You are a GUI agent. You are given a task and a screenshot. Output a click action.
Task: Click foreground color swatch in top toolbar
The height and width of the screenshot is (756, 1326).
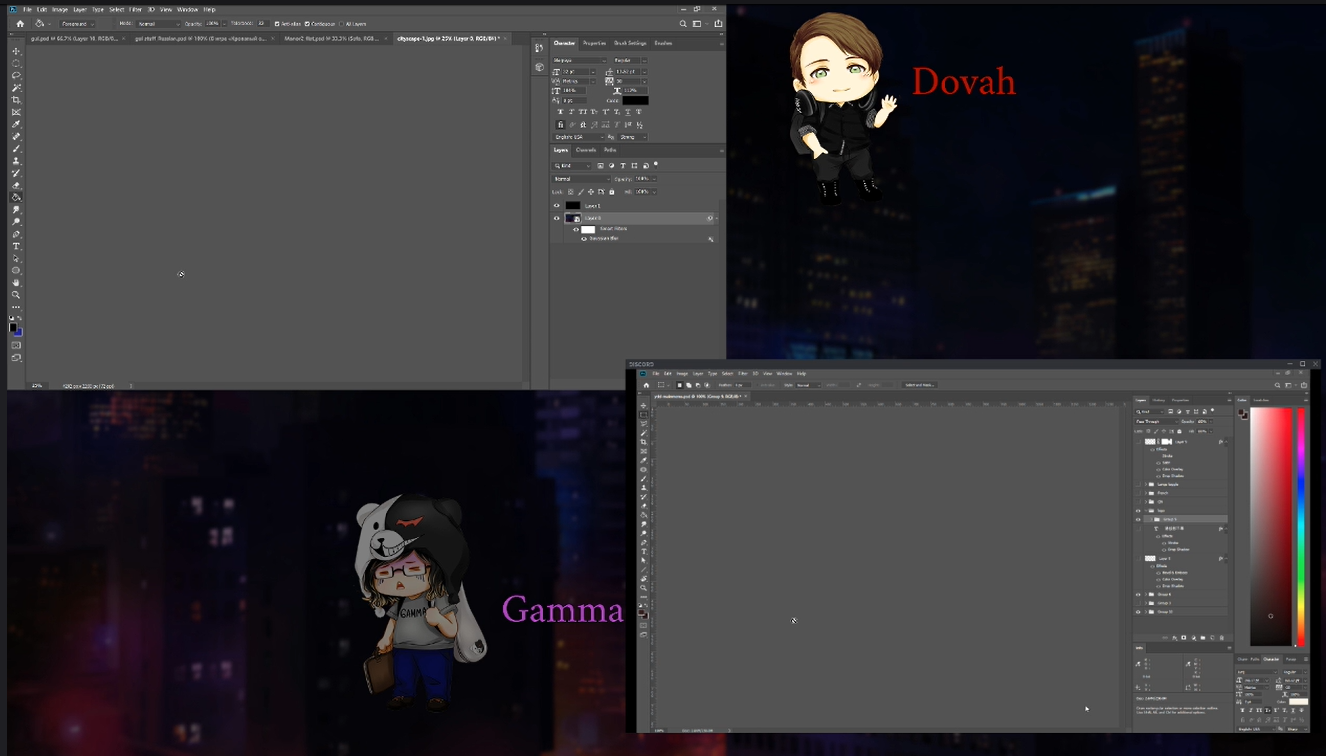pos(14,326)
